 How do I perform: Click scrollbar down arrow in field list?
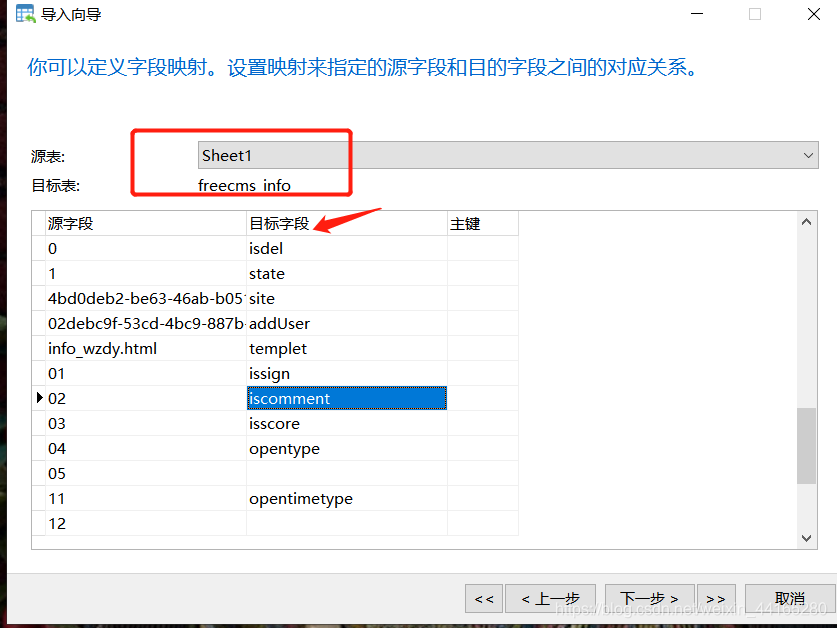click(x=807, y=538)
